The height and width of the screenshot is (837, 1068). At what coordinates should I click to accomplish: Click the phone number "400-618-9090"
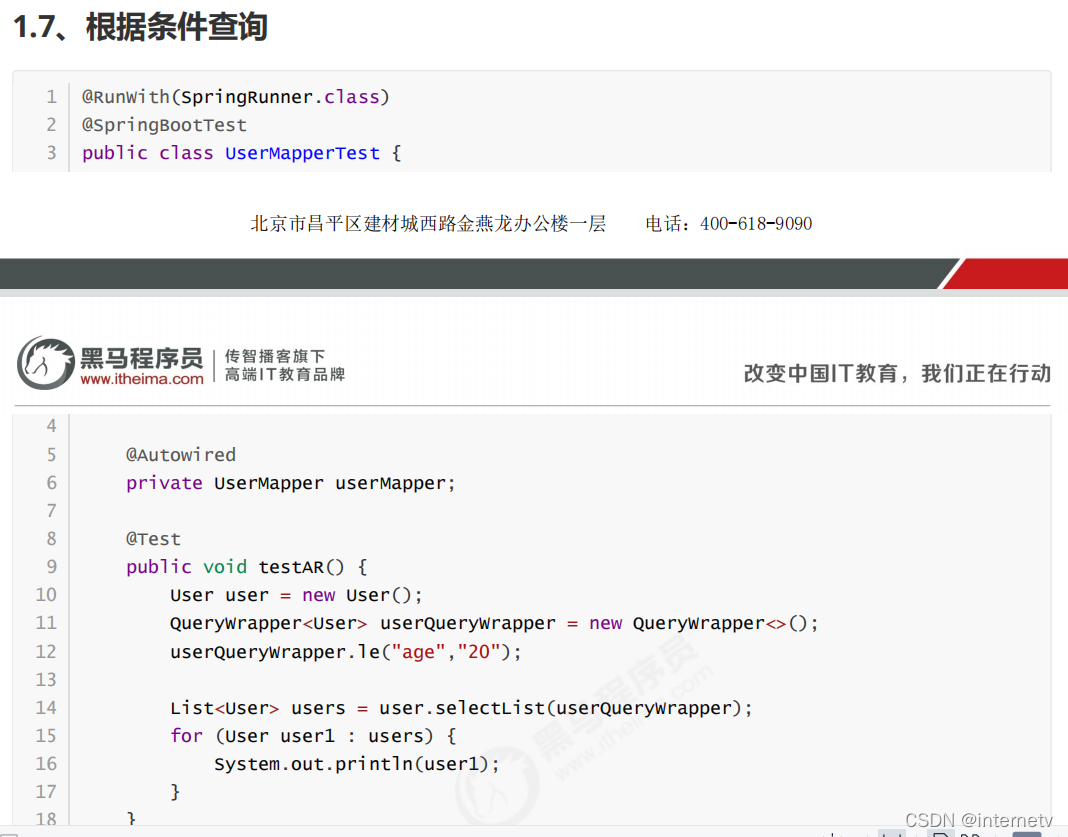(x=756, y=223)
